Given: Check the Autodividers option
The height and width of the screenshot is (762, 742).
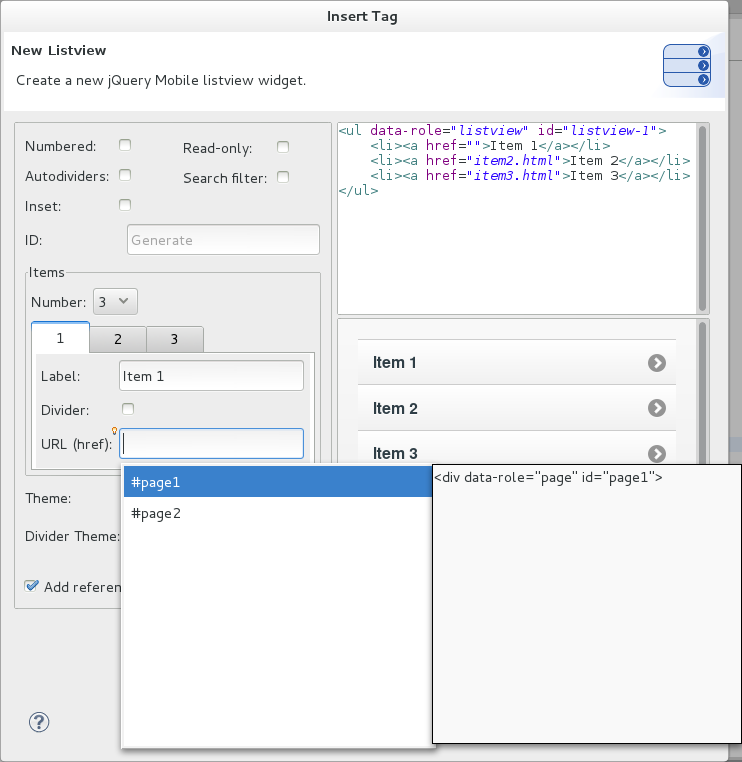Looking at the screenshot, I should 125,175.
